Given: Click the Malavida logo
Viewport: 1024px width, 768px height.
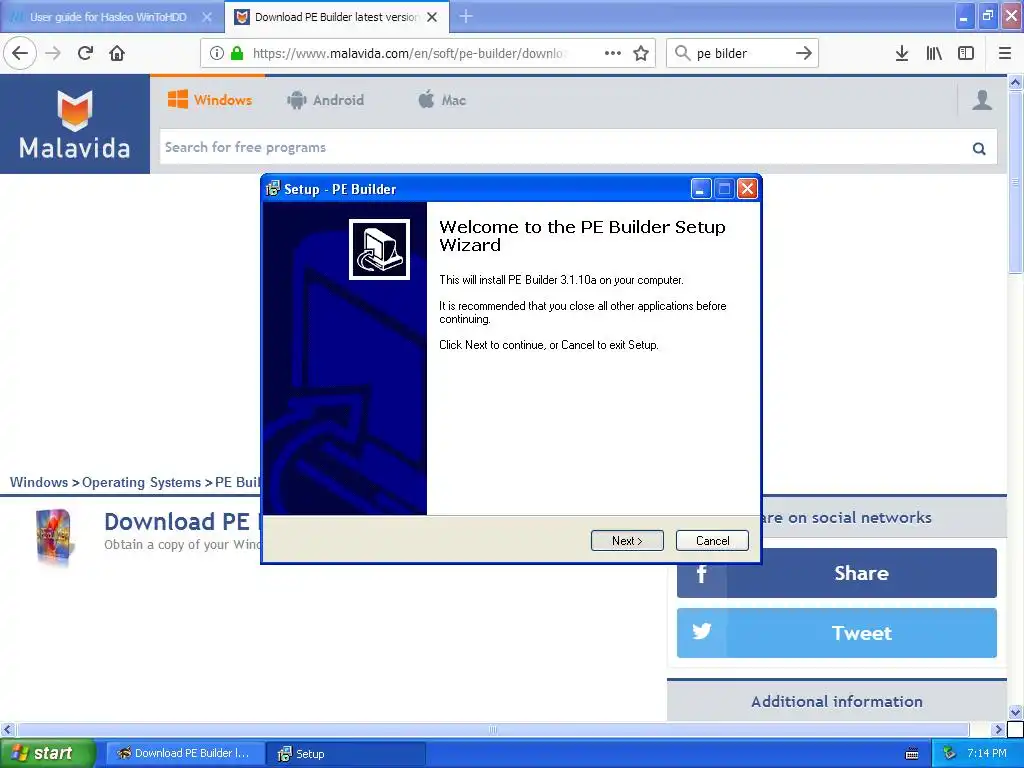Looking at the screenshot, I should click(x=74, y=125).
